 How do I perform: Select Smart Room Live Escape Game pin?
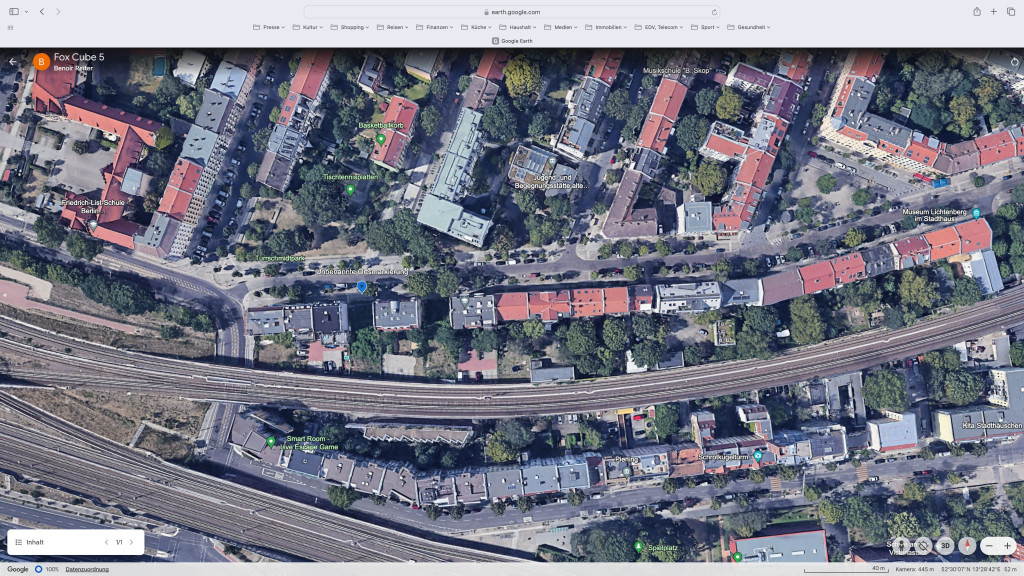point(271,442)
